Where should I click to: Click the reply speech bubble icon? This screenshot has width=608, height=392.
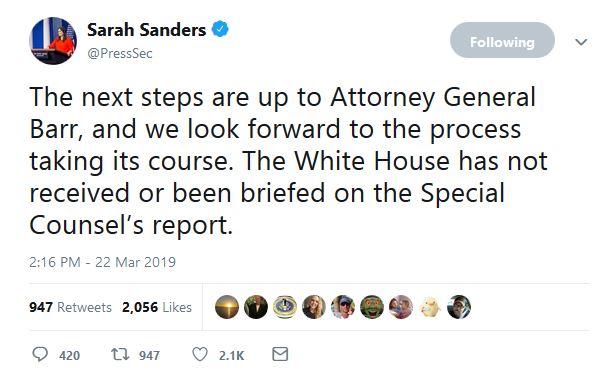coord(40,354)
